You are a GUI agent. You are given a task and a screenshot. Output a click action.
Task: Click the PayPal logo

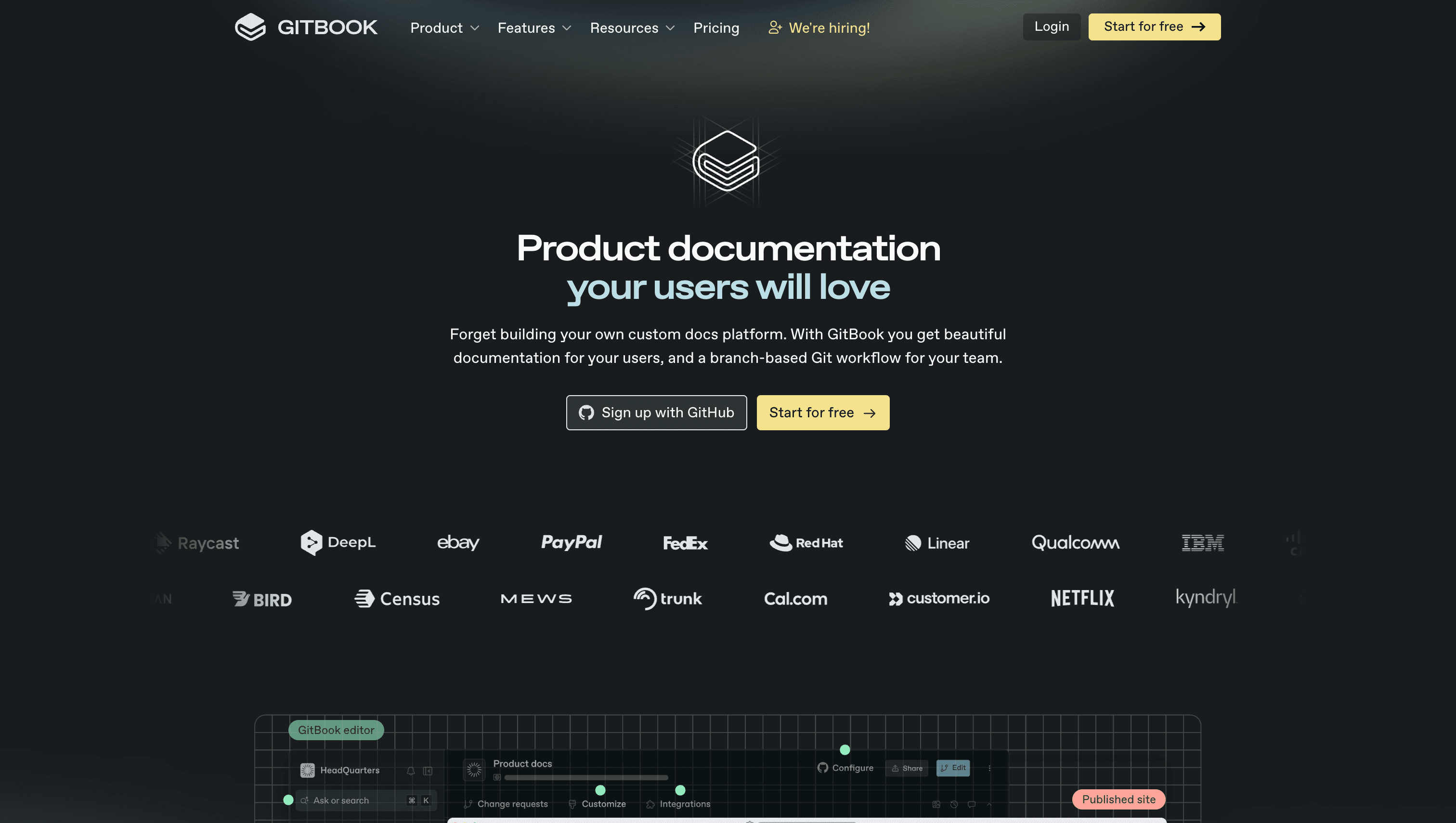click(x=571, y=542)
